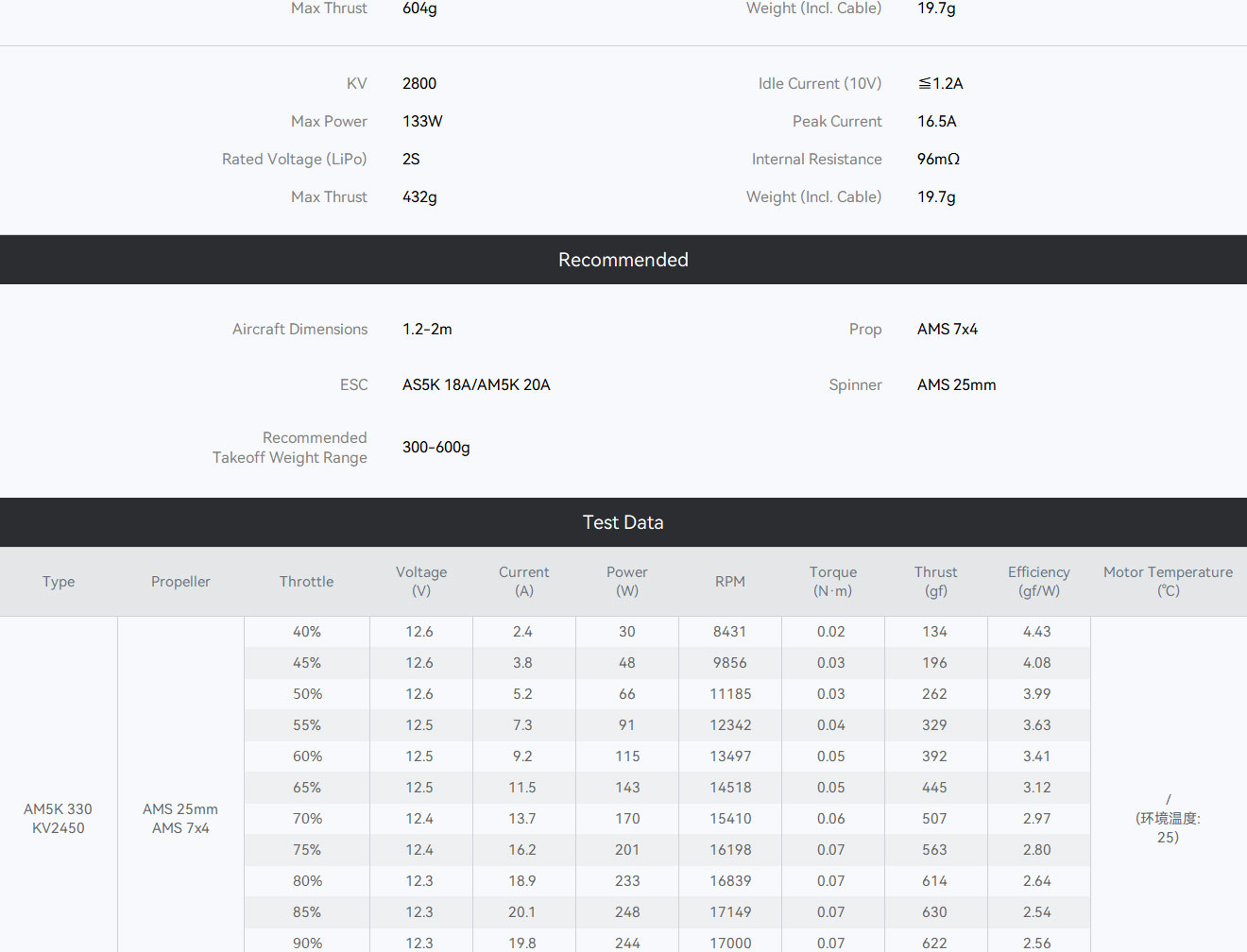Click the Throttle column header
The height and width of the screenshot is (952, 1247).
(306, 582)
